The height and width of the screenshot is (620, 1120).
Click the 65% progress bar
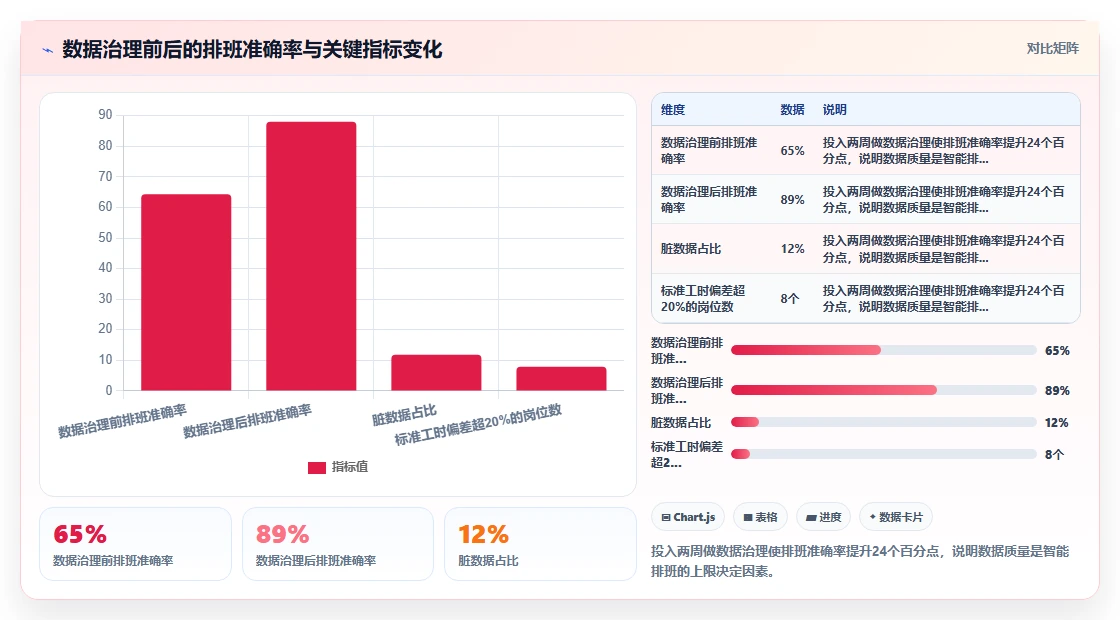884,350
